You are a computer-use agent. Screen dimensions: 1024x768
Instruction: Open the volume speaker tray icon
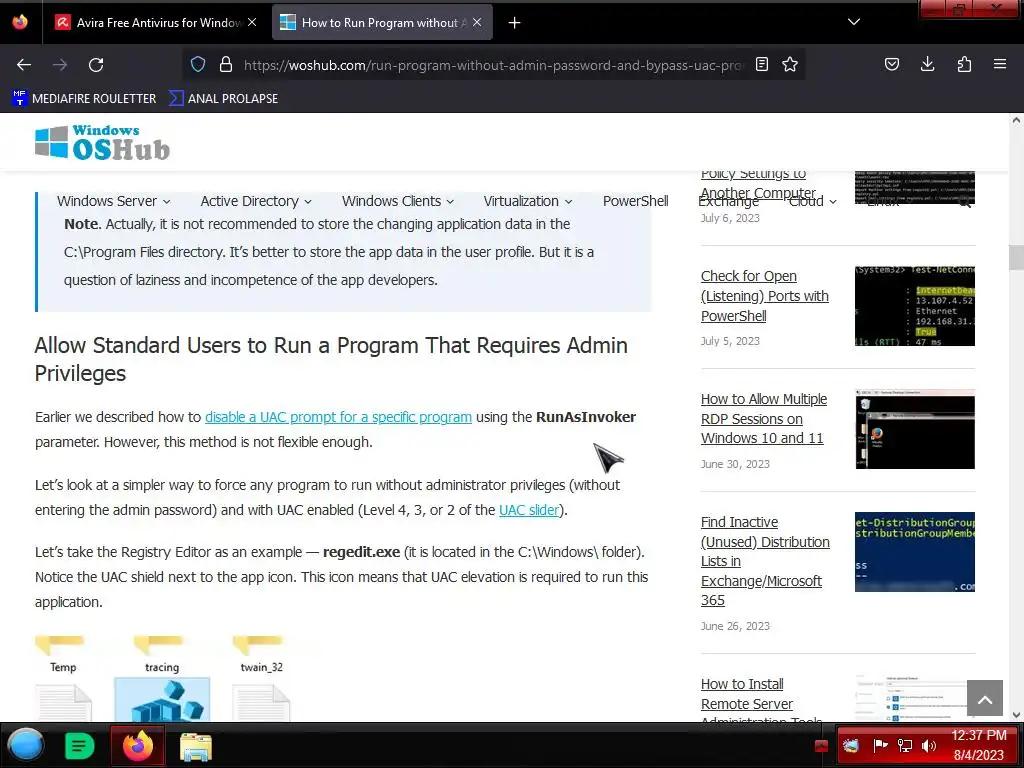pyautogui.click(x=929, y=746)
